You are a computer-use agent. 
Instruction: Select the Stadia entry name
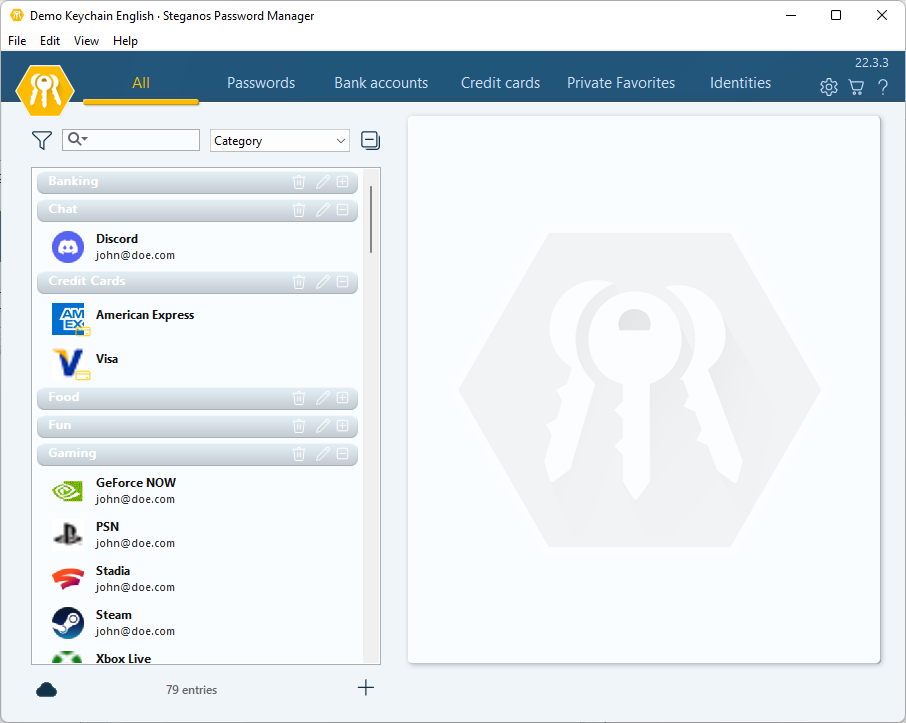click(113, 571)
